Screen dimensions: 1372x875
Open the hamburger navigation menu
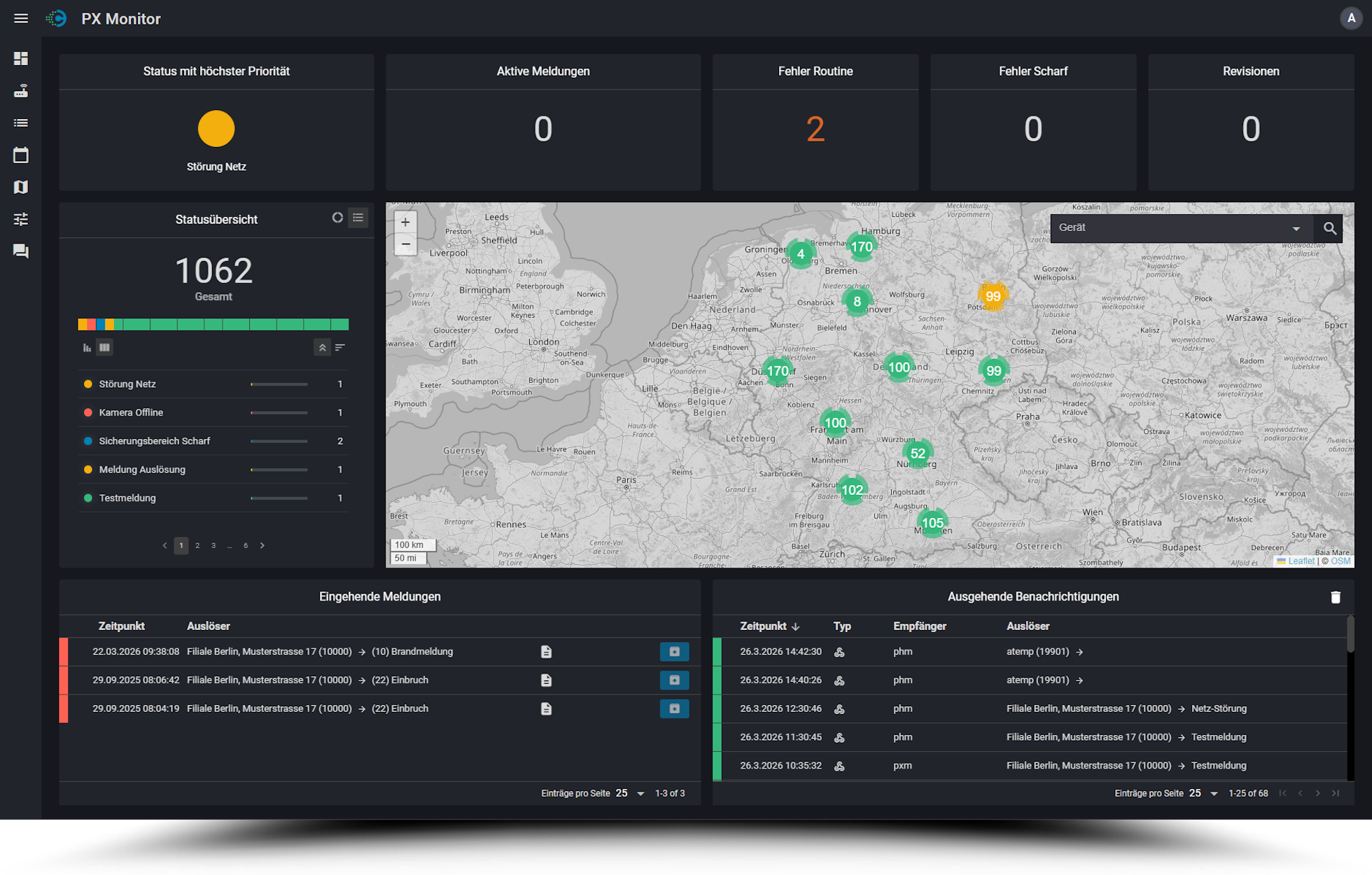(x=21, y=19)
